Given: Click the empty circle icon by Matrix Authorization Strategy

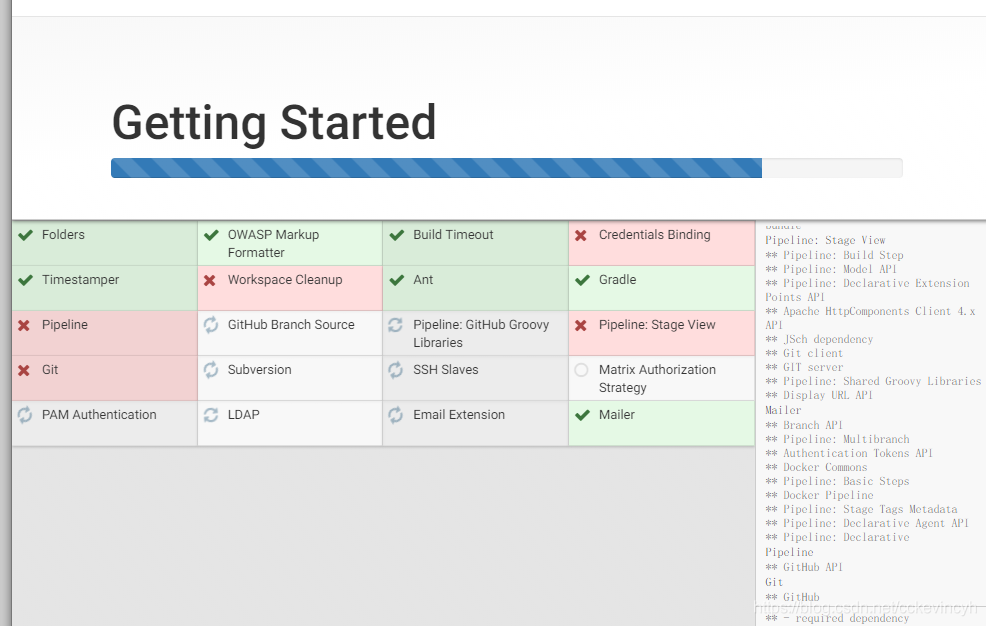Looking at the screenshot, I should point(582,370).
